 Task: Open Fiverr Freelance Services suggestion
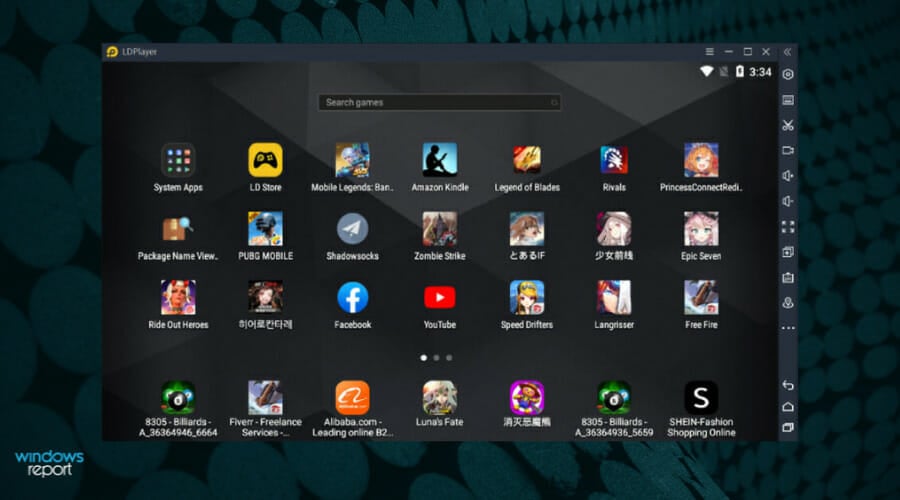[265, 398]
